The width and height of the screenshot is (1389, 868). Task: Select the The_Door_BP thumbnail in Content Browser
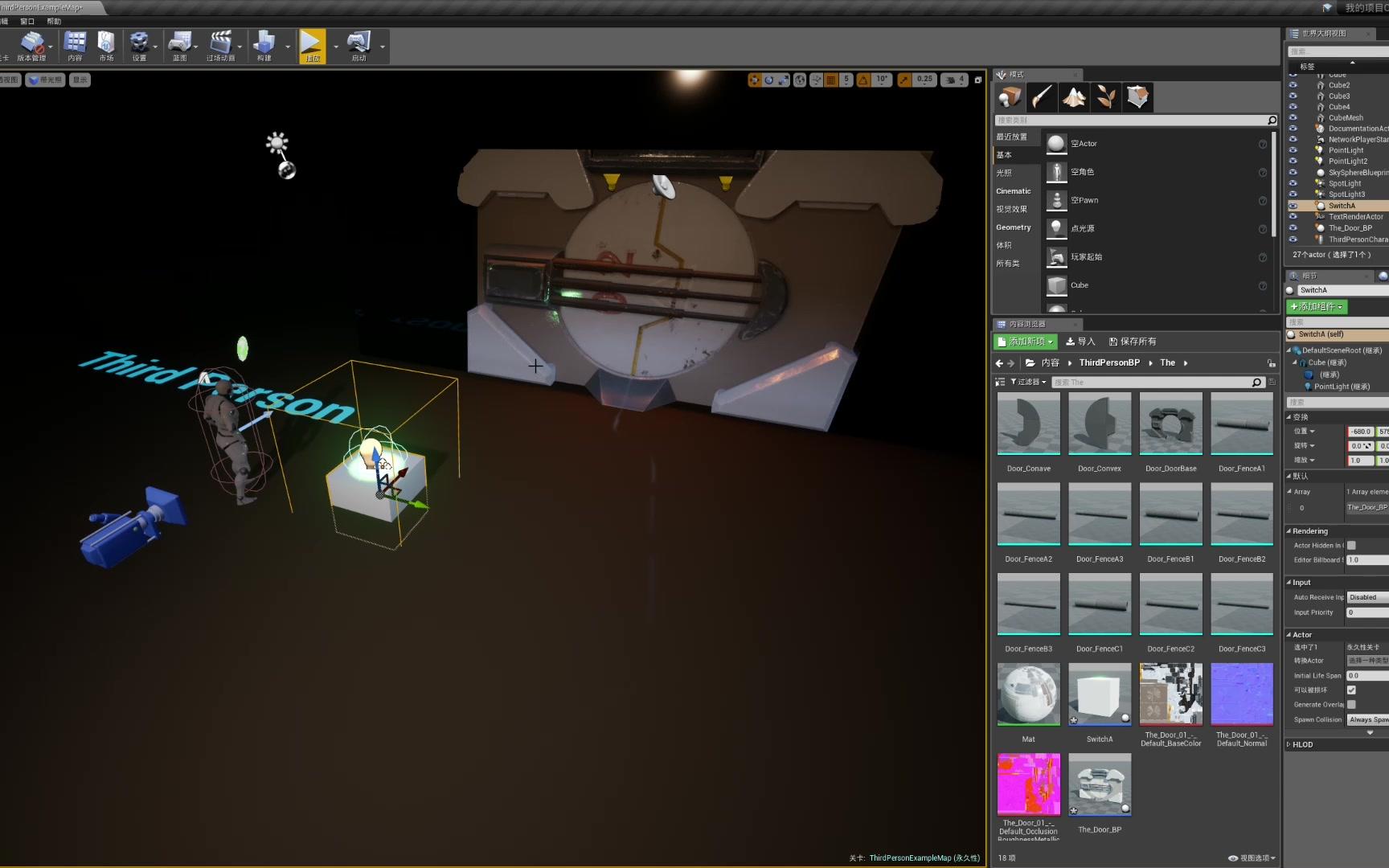(1100, 784)
